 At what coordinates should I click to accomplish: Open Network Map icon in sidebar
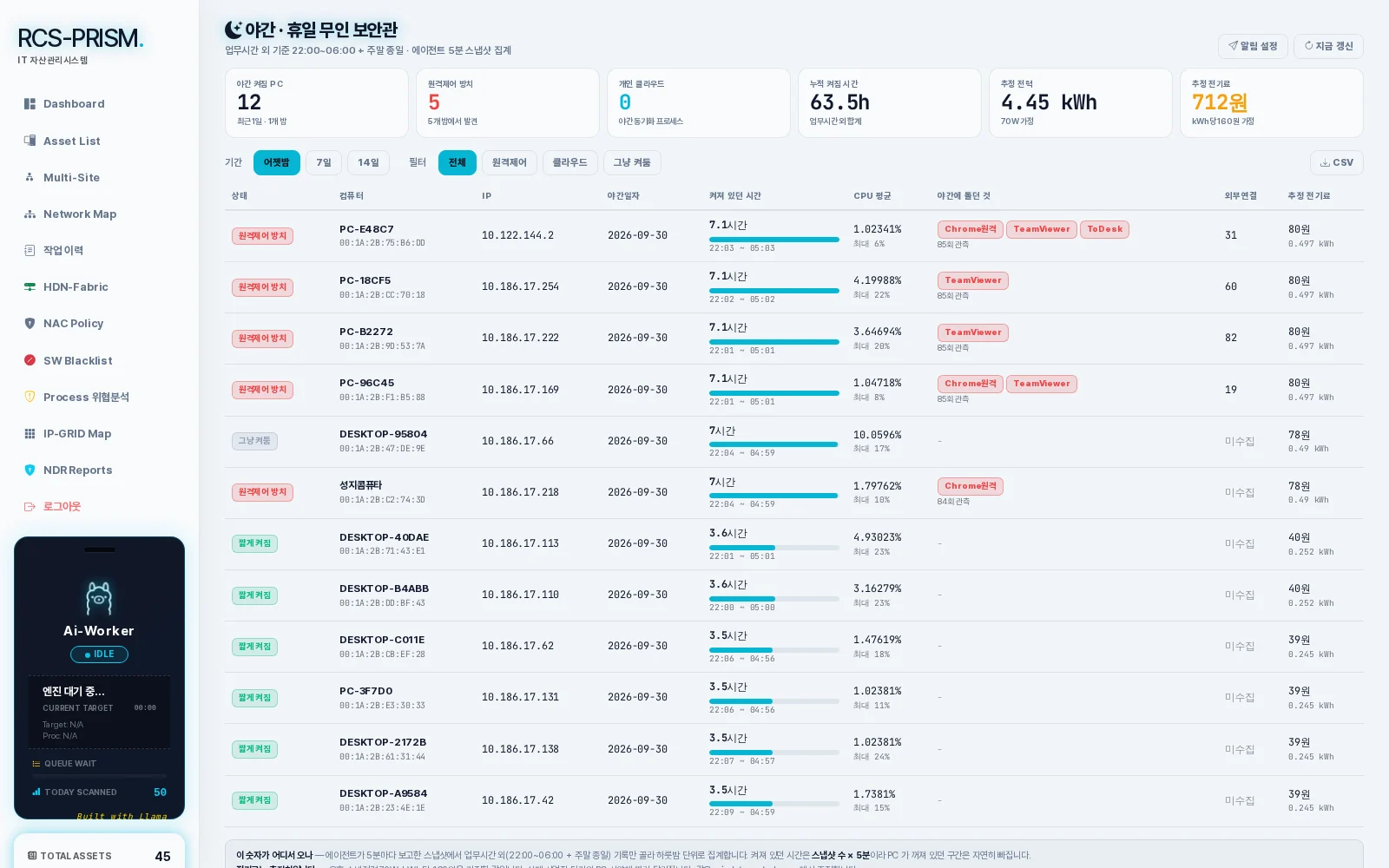(x=30, y=214)
